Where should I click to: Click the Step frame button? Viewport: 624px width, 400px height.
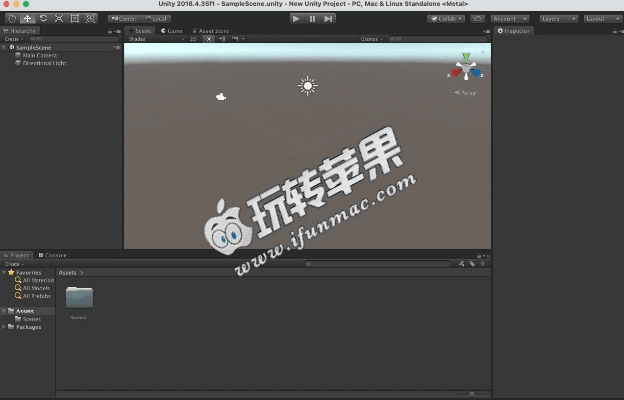329,18
